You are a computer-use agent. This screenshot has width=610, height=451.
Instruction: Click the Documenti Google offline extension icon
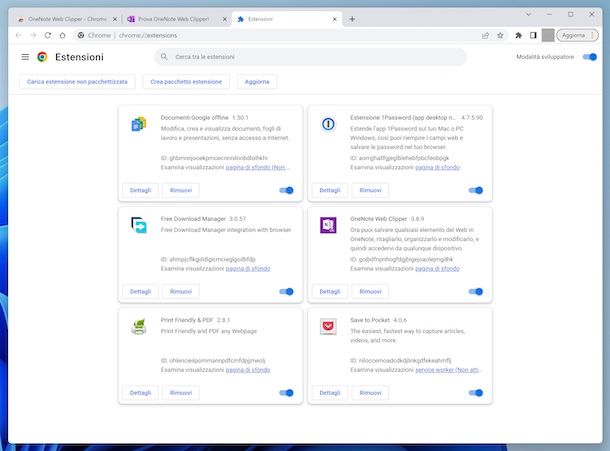coord(139,124)
